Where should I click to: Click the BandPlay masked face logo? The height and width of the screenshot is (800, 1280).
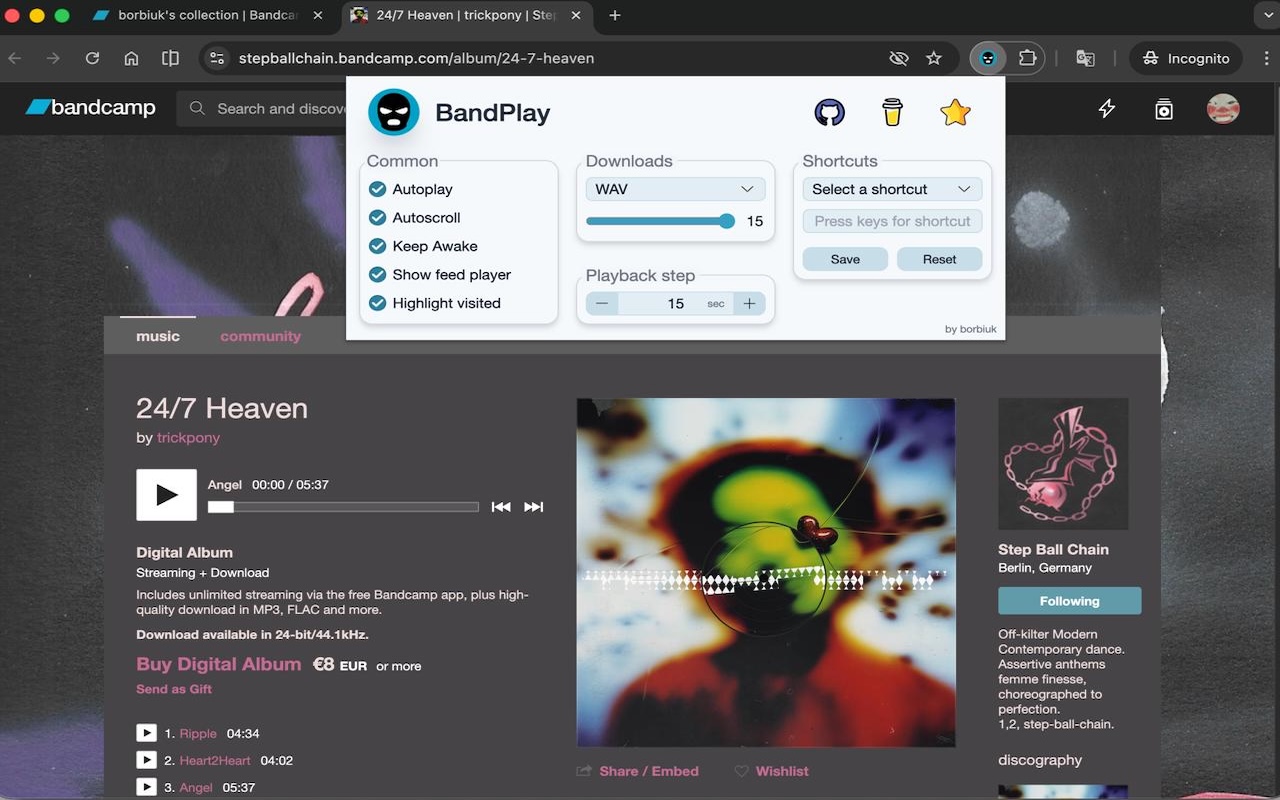pyautogui.click(x=393, y=112)
